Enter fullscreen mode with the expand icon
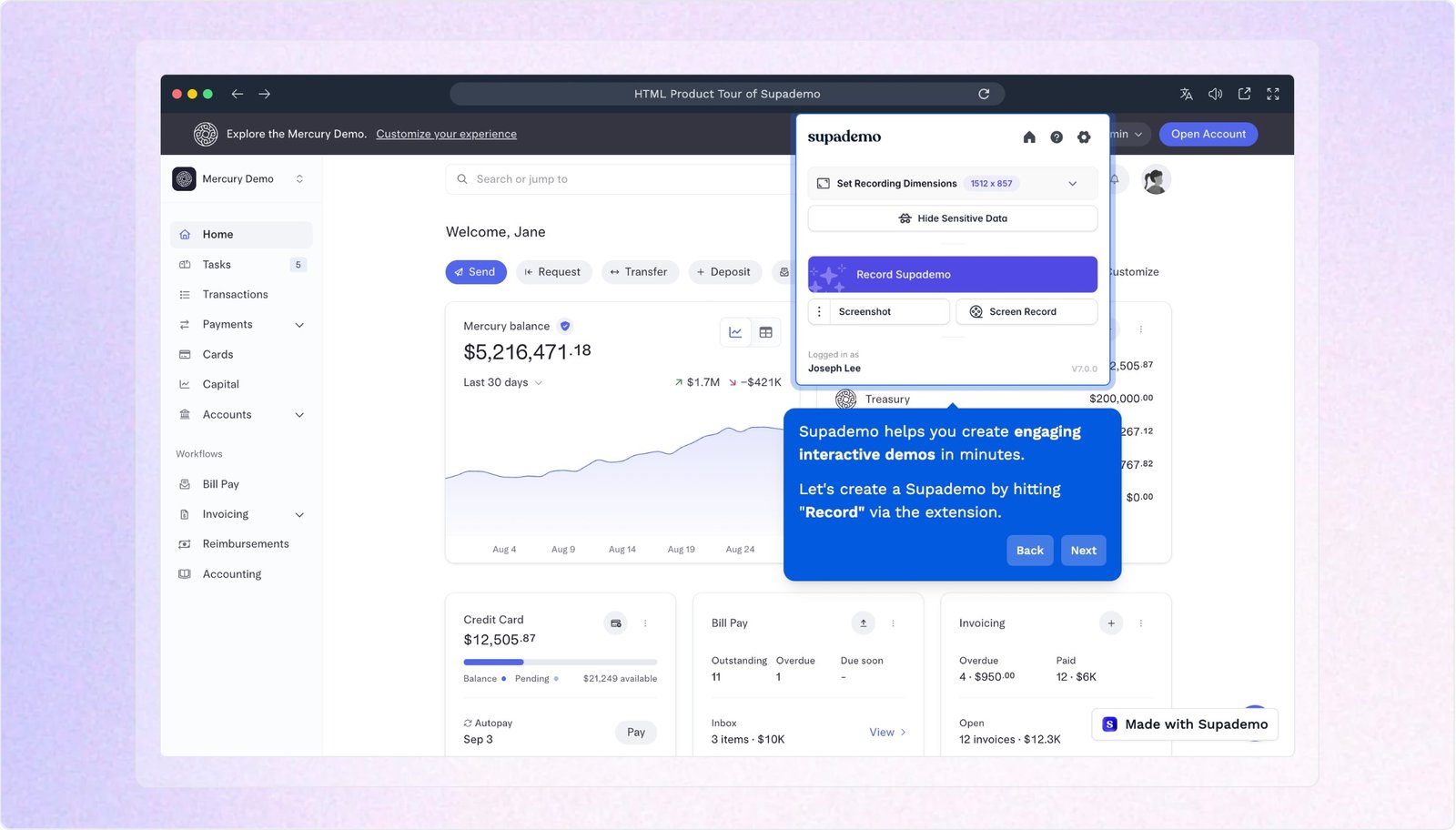The height and width of the screenshot is (830, 1456). [1273, 94]
